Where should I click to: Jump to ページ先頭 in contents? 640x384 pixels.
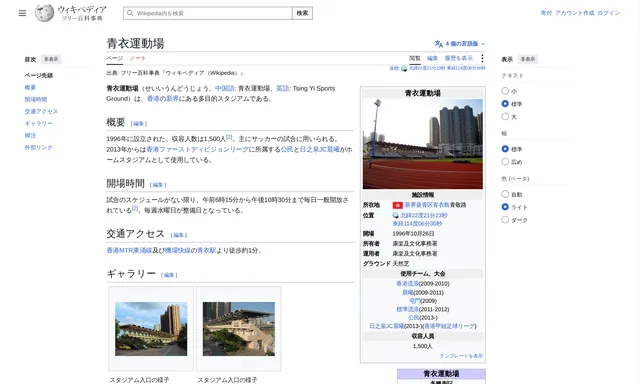tap(38, 75)
